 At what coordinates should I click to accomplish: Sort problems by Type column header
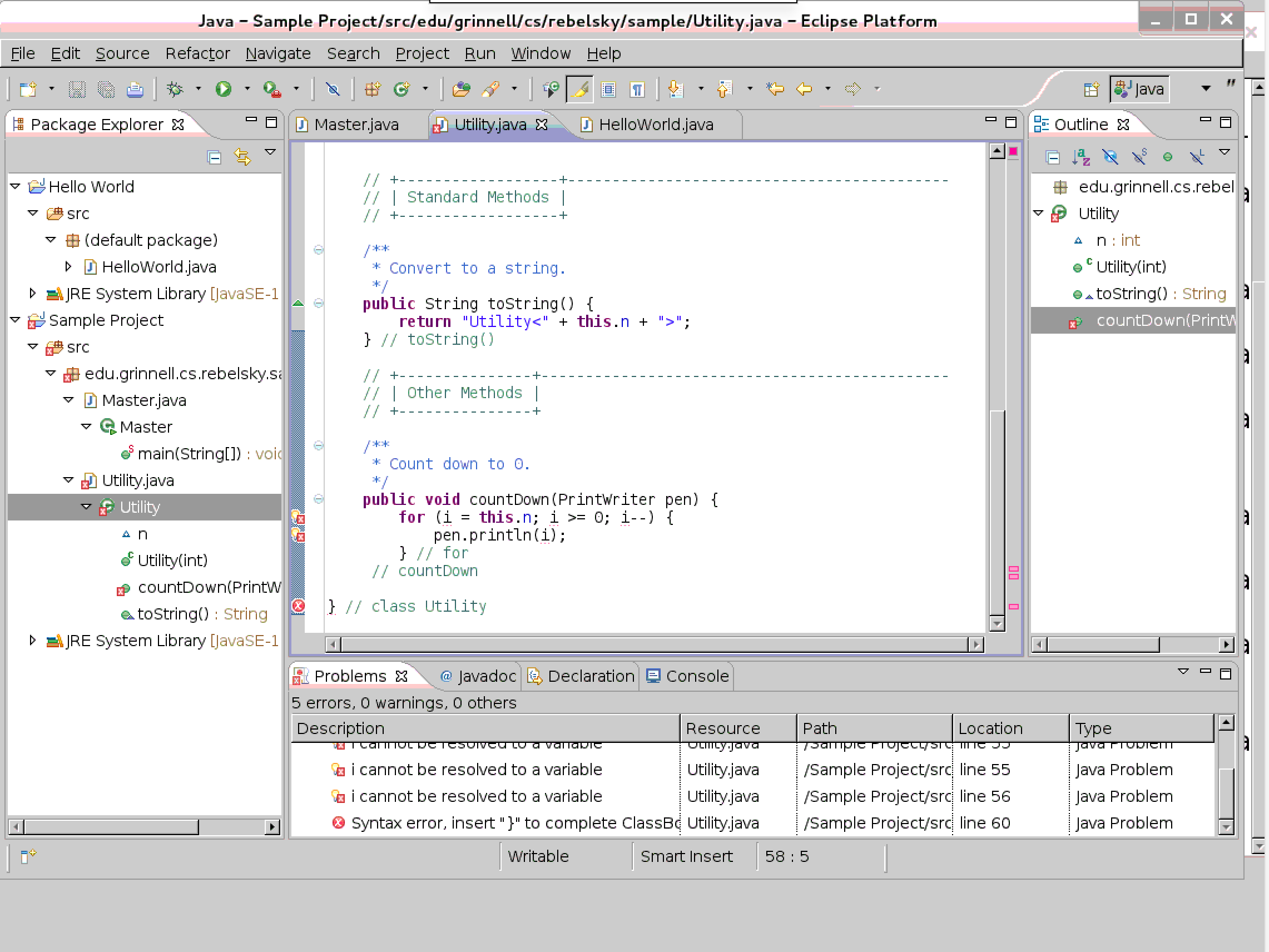(x=1142, y=728)
